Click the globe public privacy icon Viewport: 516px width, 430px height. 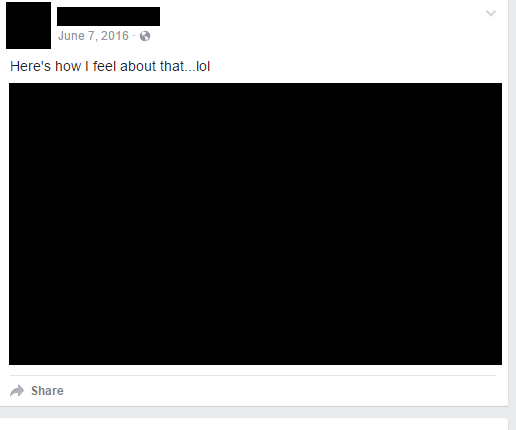click(x=145, y=36)
